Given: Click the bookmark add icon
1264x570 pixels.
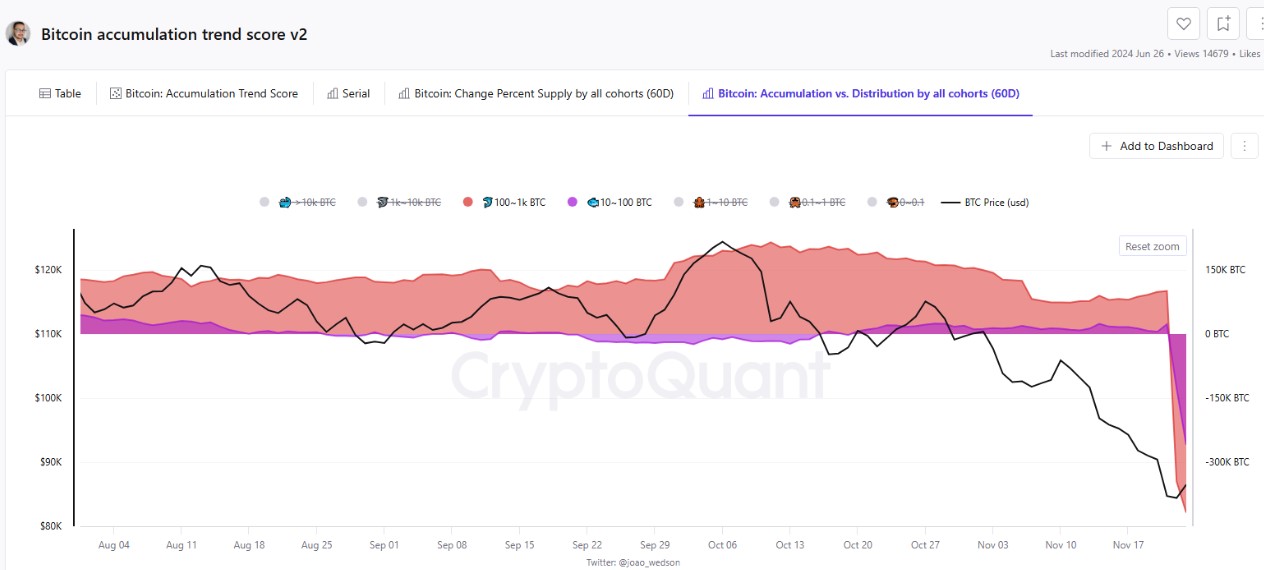Looking at the screenshot, I should coord(1223,24).
